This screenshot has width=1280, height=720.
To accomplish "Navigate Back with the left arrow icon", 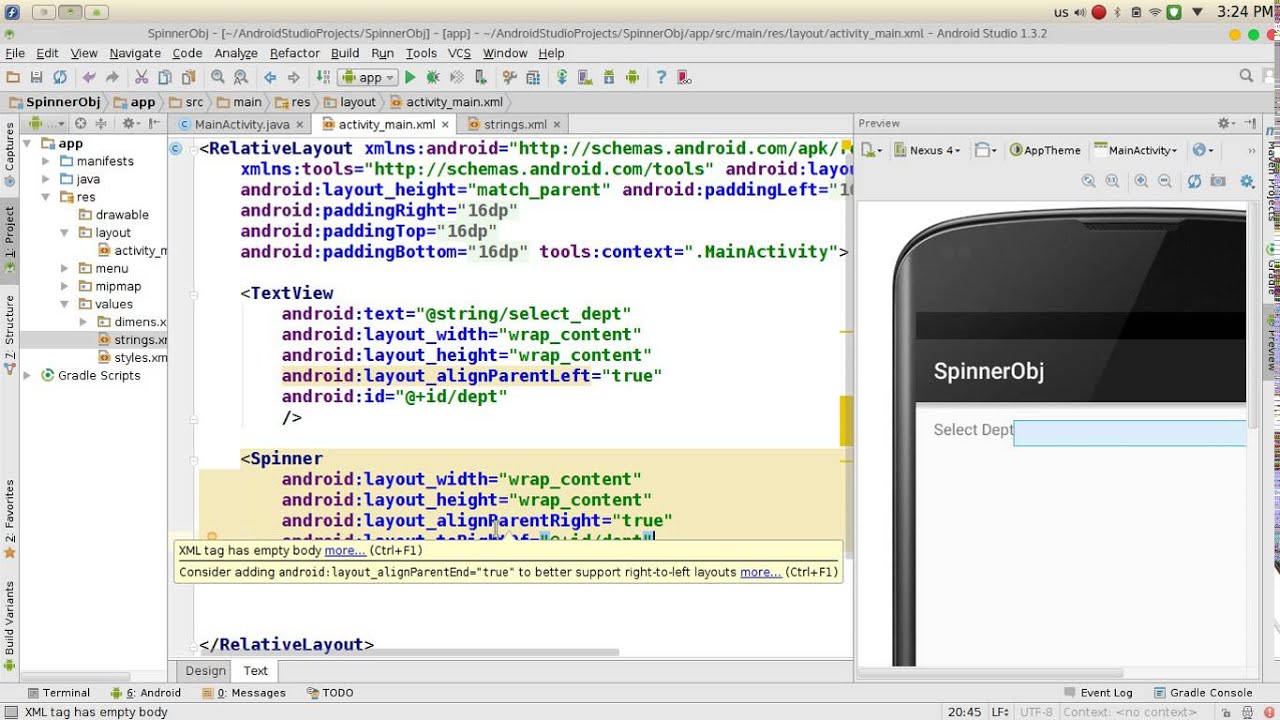I will pyautogui.click(x=270, y=77).
